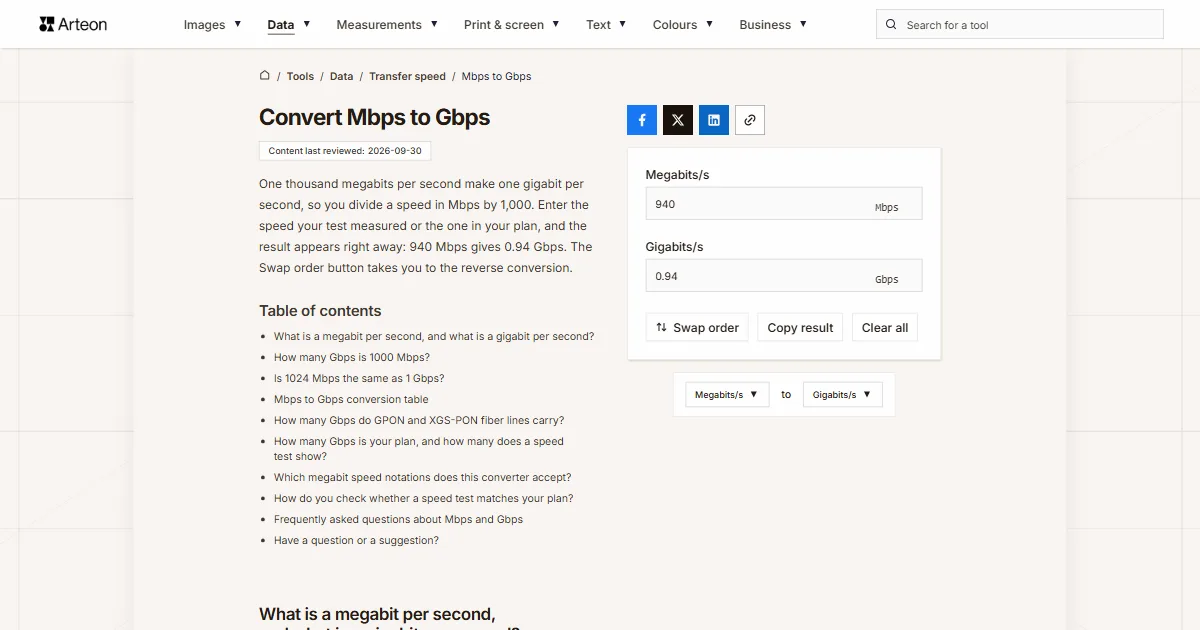
Task: Click the 'Content last reviewed: 2026-09-30' label
Action: tap(345, 151)
